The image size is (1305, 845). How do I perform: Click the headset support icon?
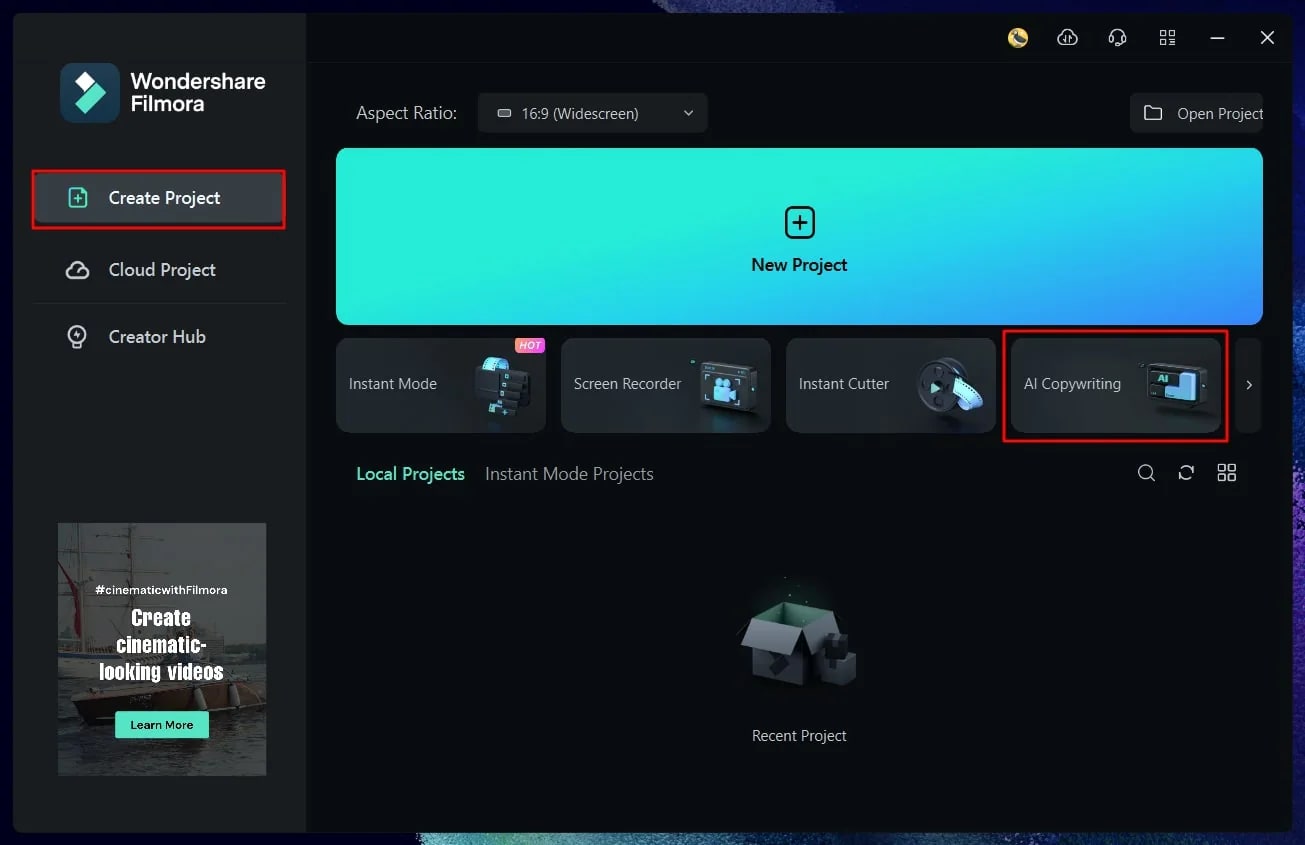[1118, 38]
